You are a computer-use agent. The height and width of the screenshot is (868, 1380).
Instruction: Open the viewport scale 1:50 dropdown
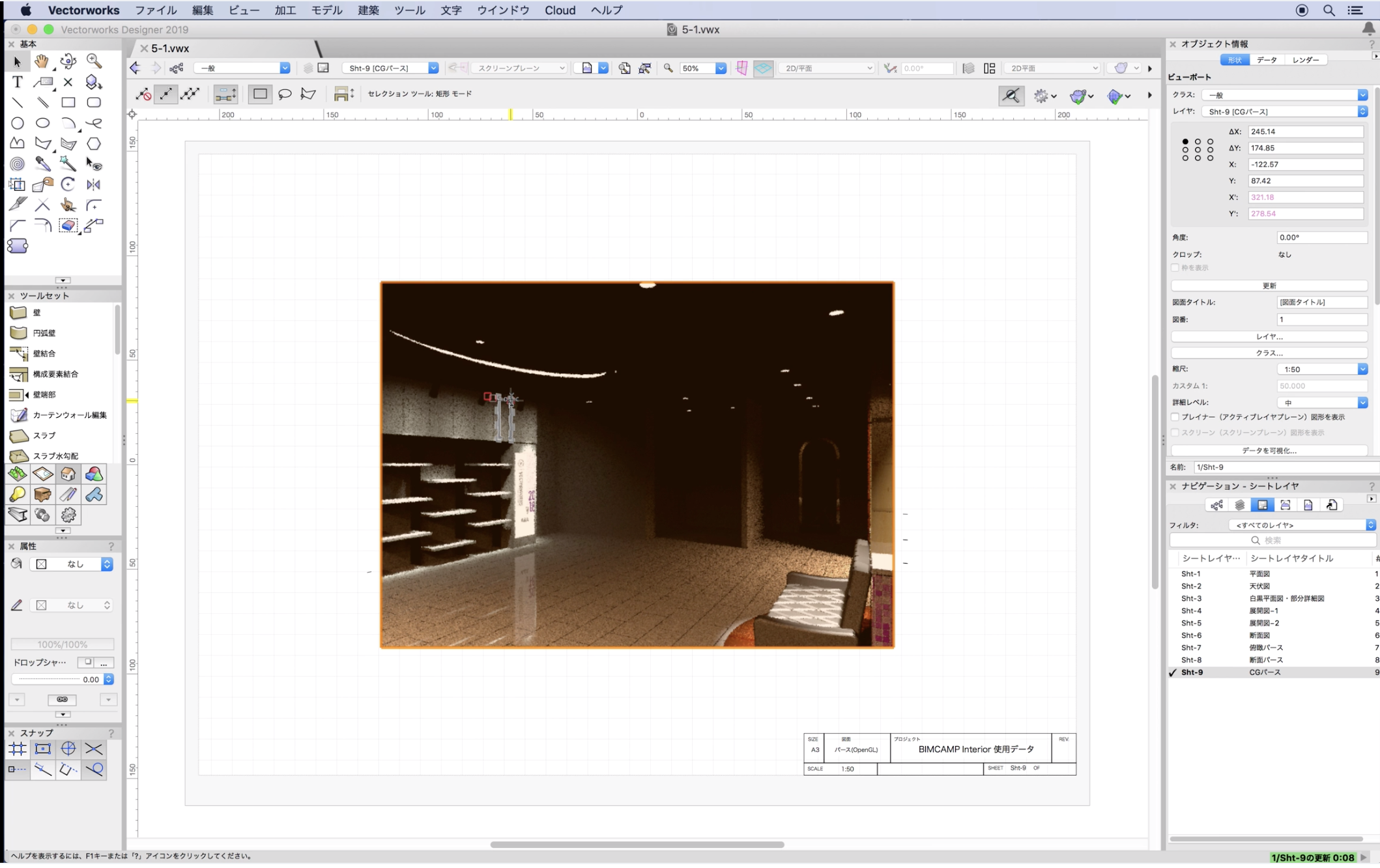click(1321, 369)
